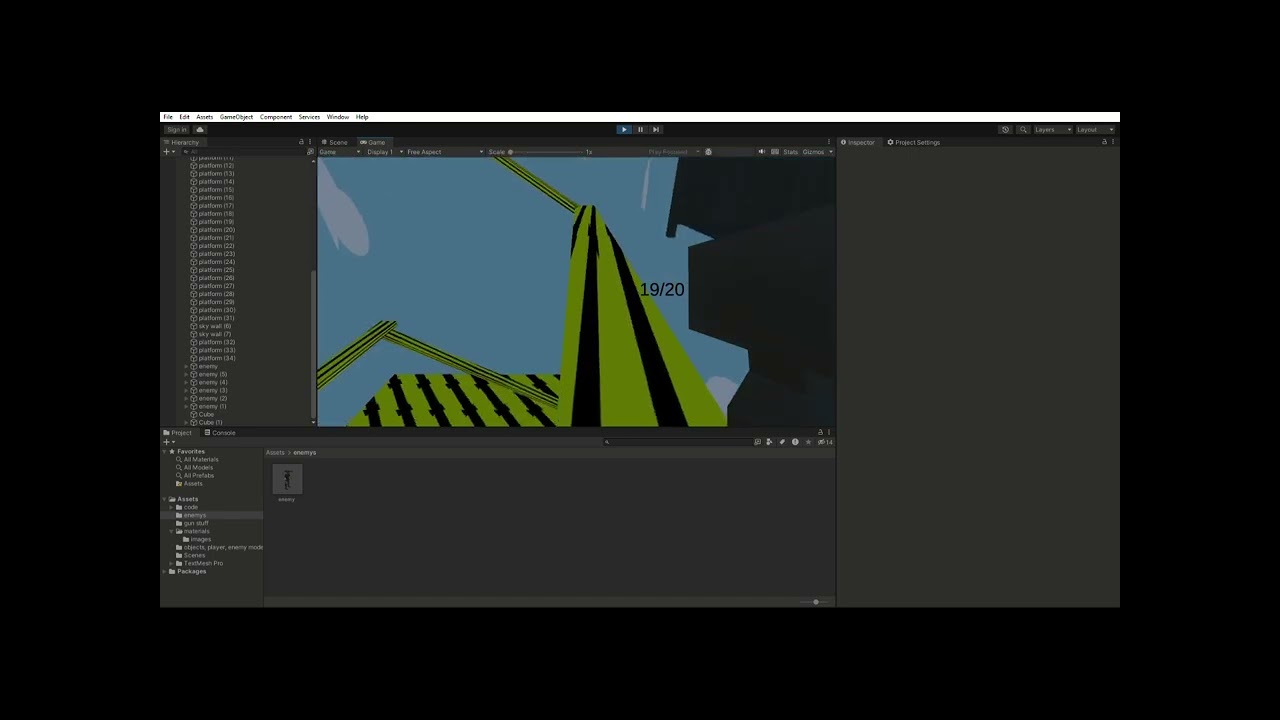Click the Play button in toolbar
The height and width of the screenshot is (720, 1280).
624,129
